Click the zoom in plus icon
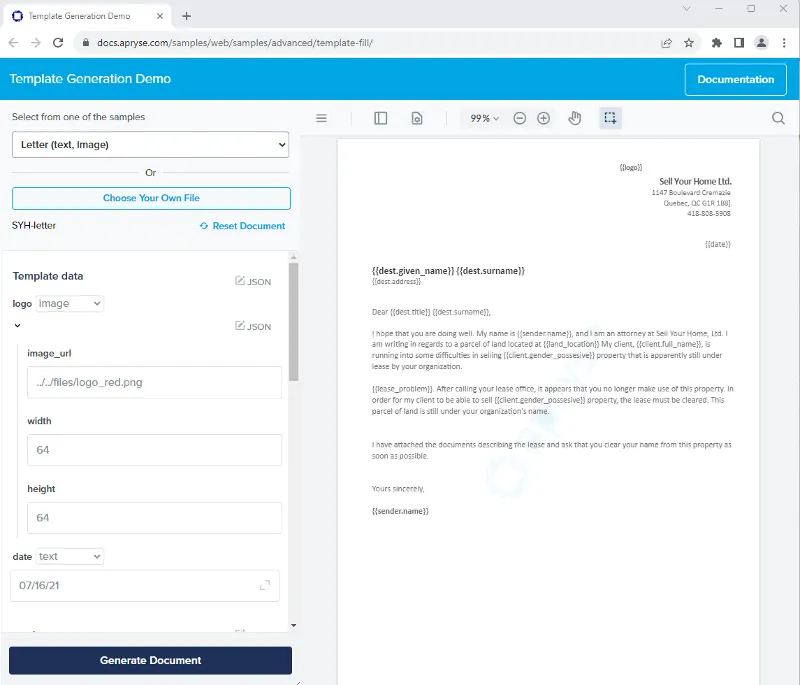Screen dimensions: 800x685 543,118
